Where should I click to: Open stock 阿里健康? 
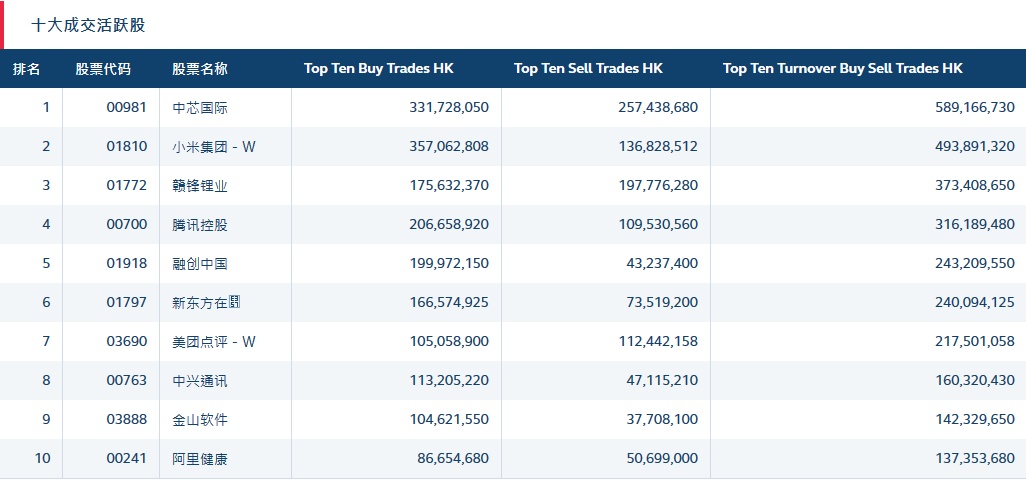(200, 459)
